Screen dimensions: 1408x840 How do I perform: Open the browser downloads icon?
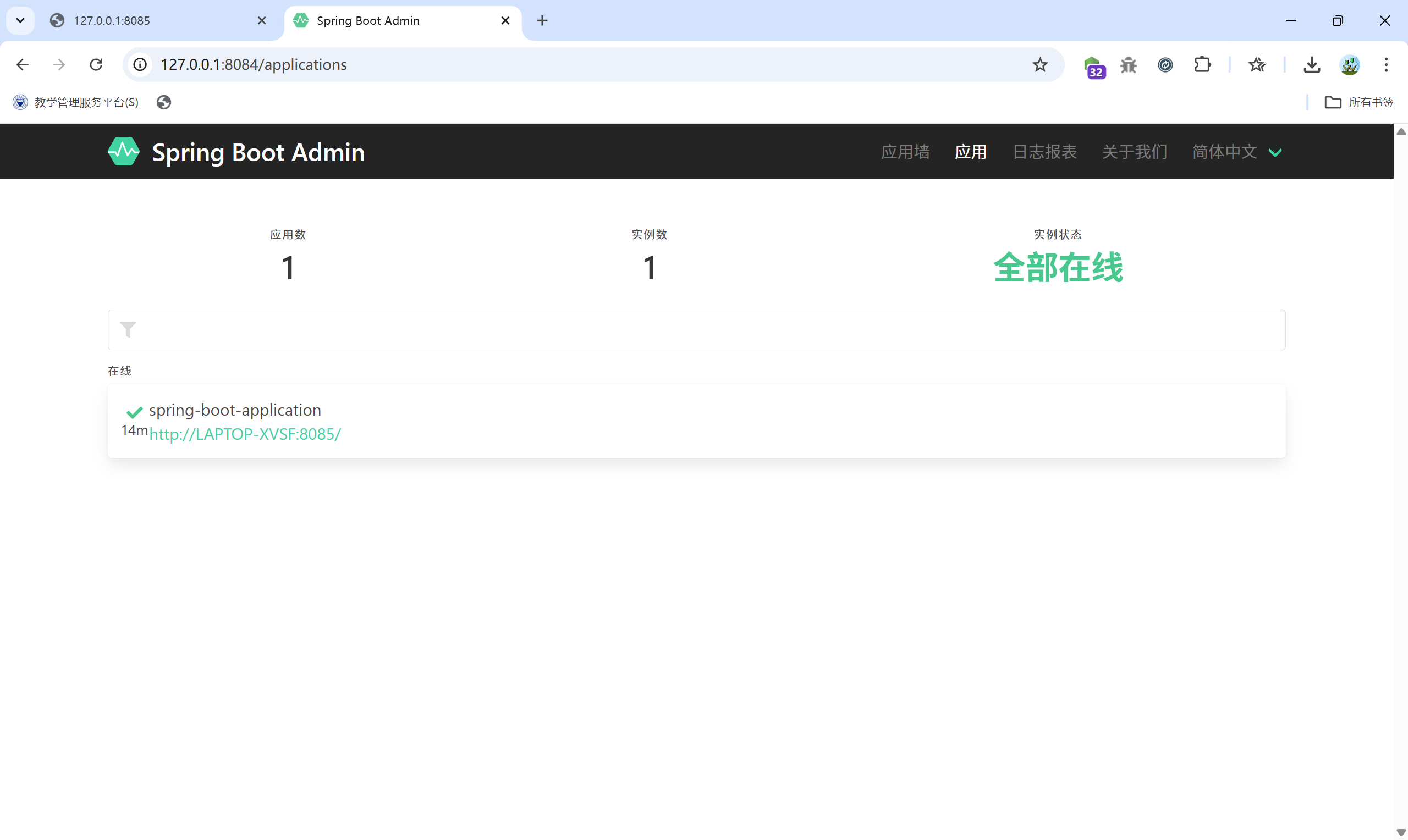click(1311, 64)
